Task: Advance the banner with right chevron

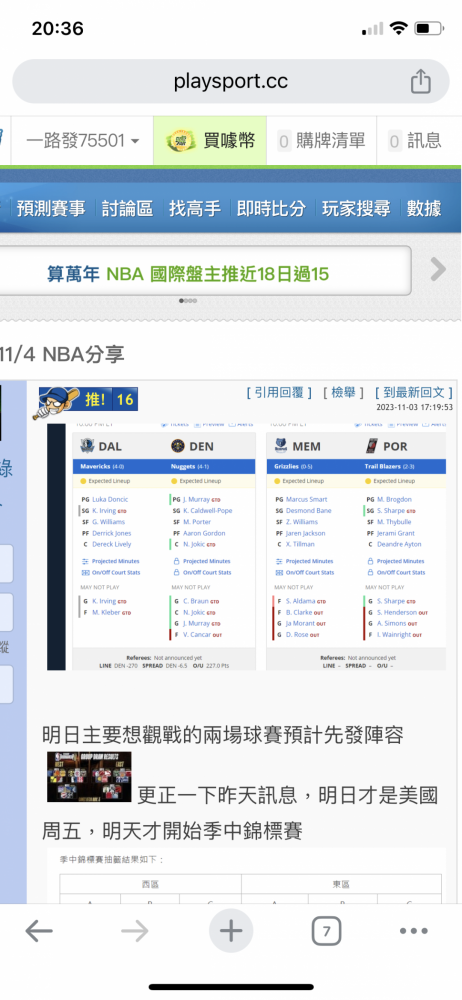Action: (438, 270)
